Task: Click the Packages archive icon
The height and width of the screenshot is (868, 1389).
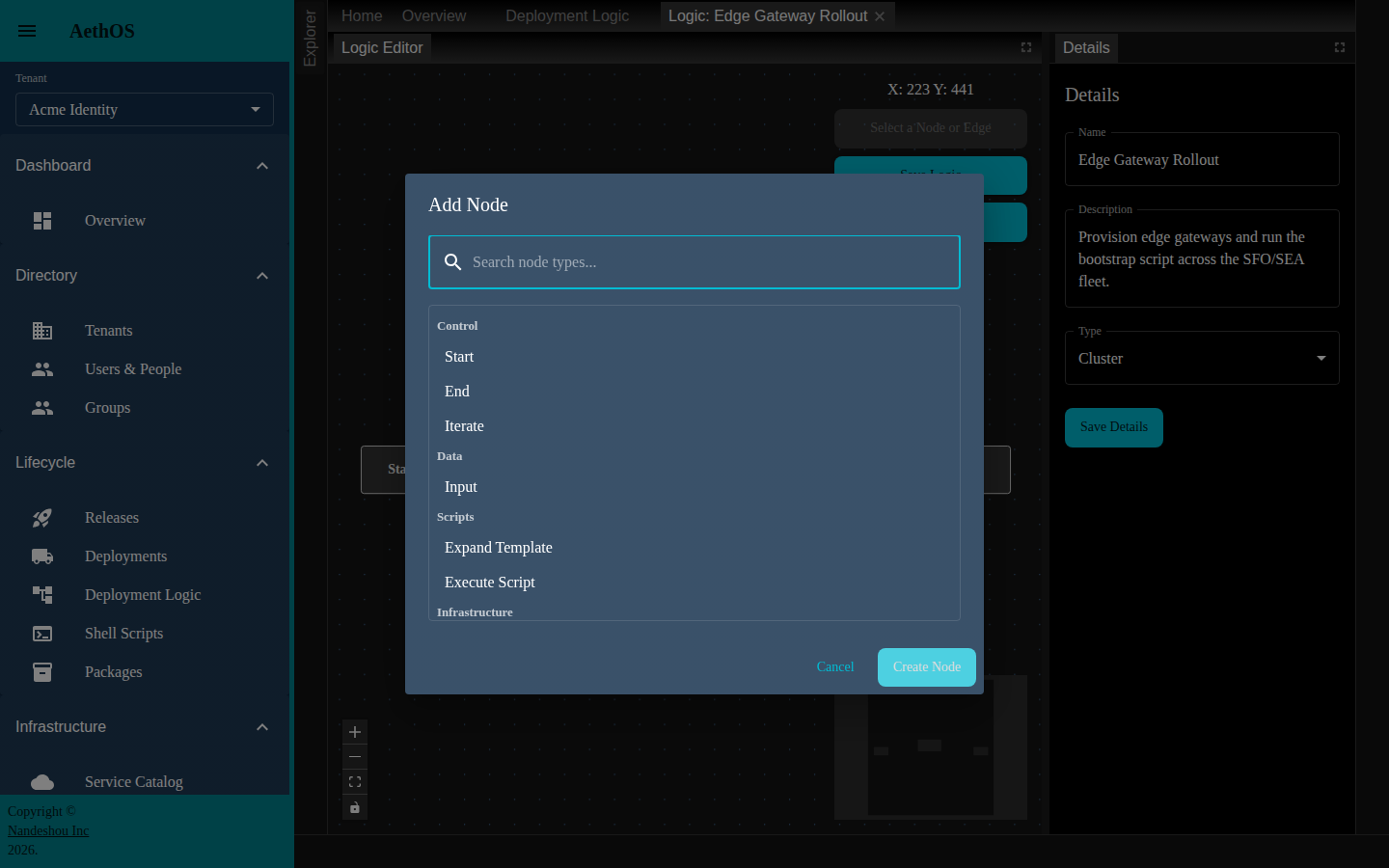Action: [42, 672]
